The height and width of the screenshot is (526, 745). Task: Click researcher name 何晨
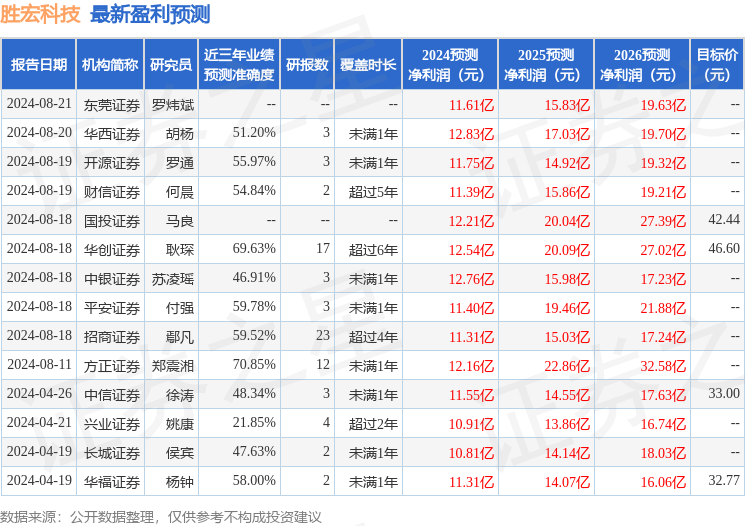tap(180, 192)
